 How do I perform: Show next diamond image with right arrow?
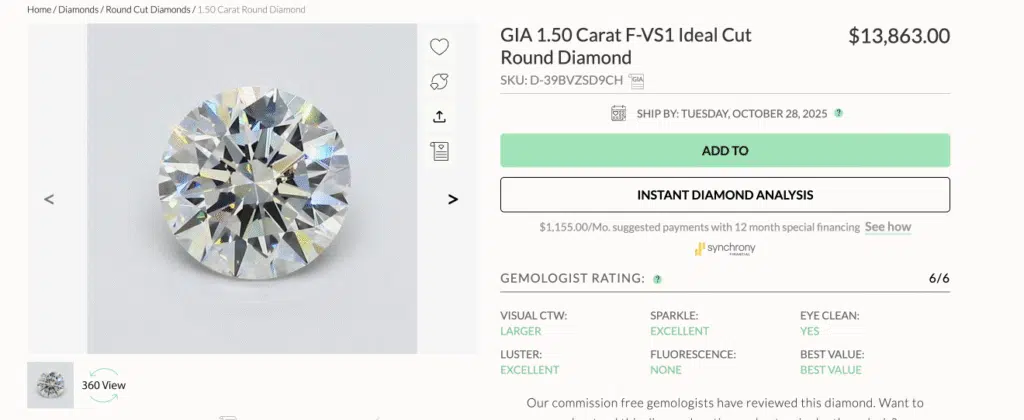click(452, 199)
